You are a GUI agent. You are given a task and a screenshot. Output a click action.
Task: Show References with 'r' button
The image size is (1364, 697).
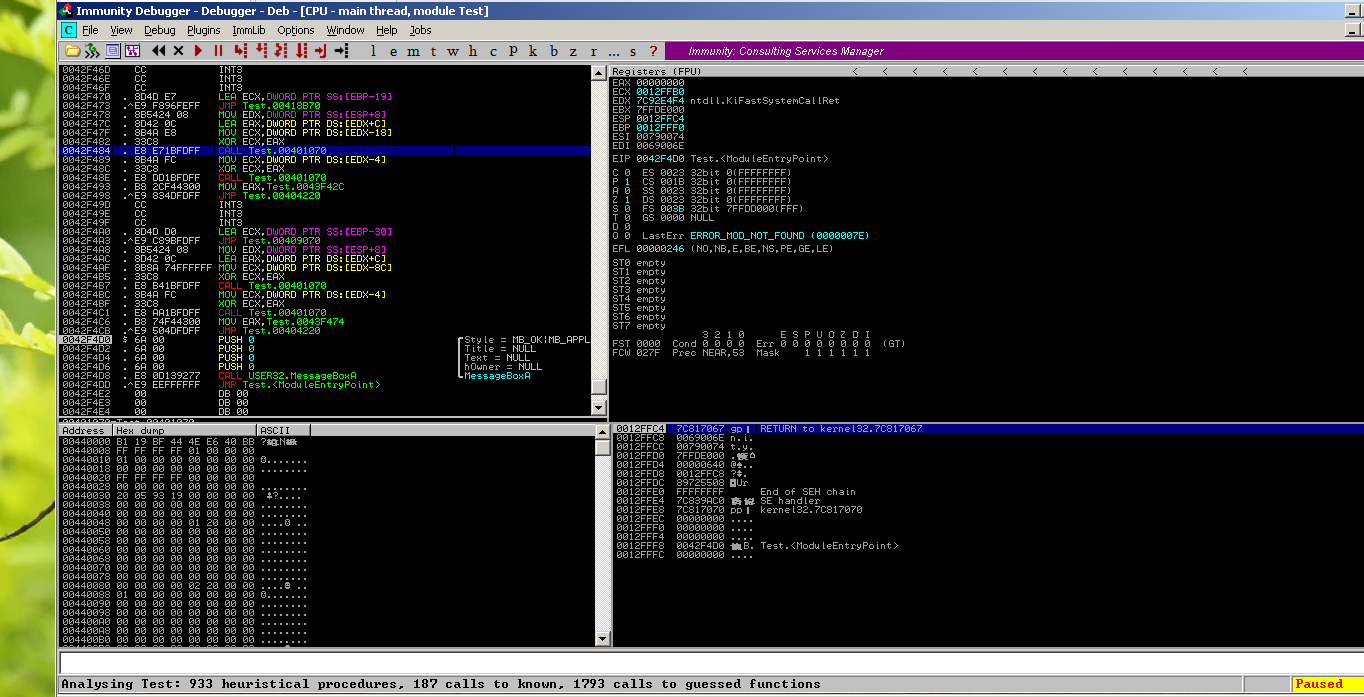(x=593, y=51)
